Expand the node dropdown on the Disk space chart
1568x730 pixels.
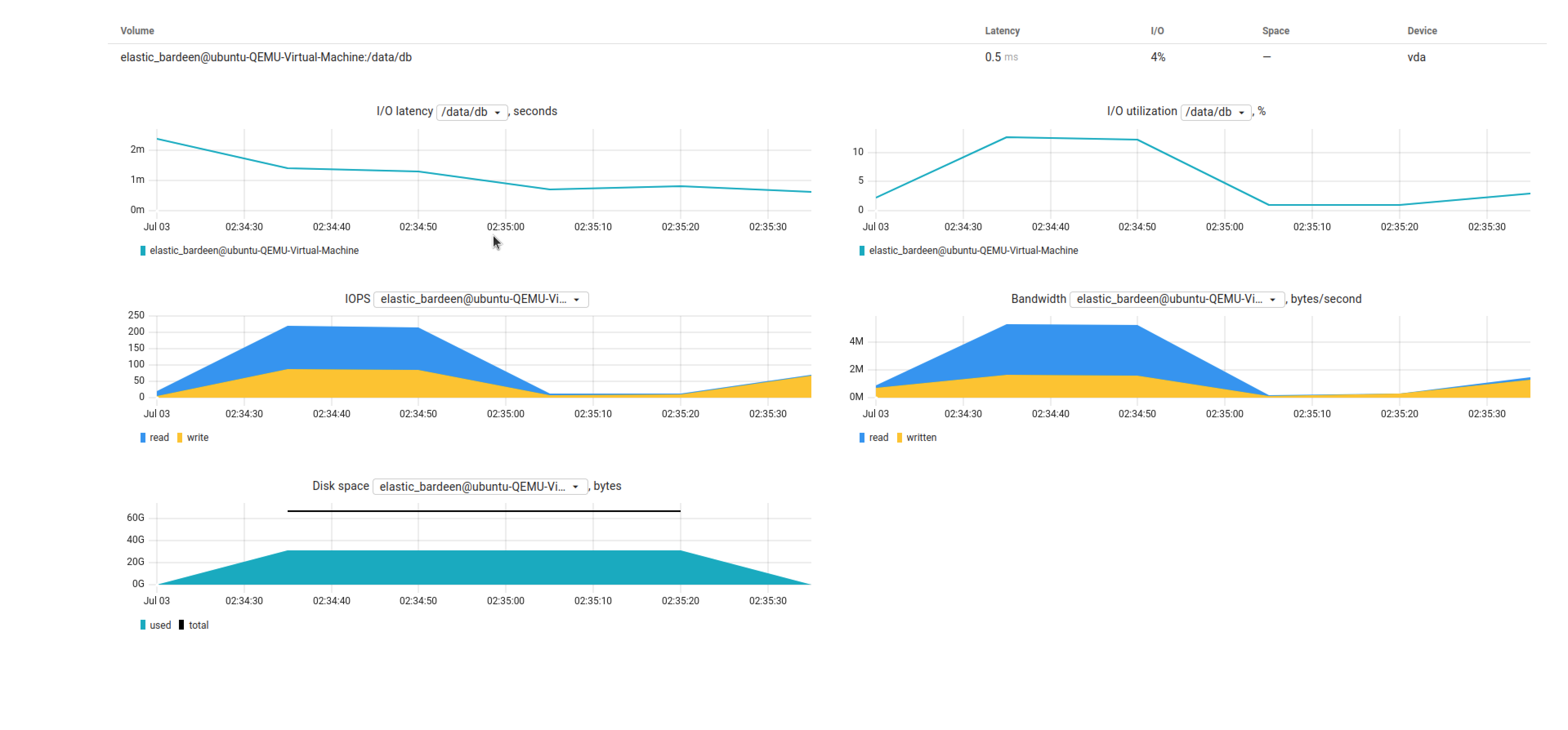click(x=480, y=486)
